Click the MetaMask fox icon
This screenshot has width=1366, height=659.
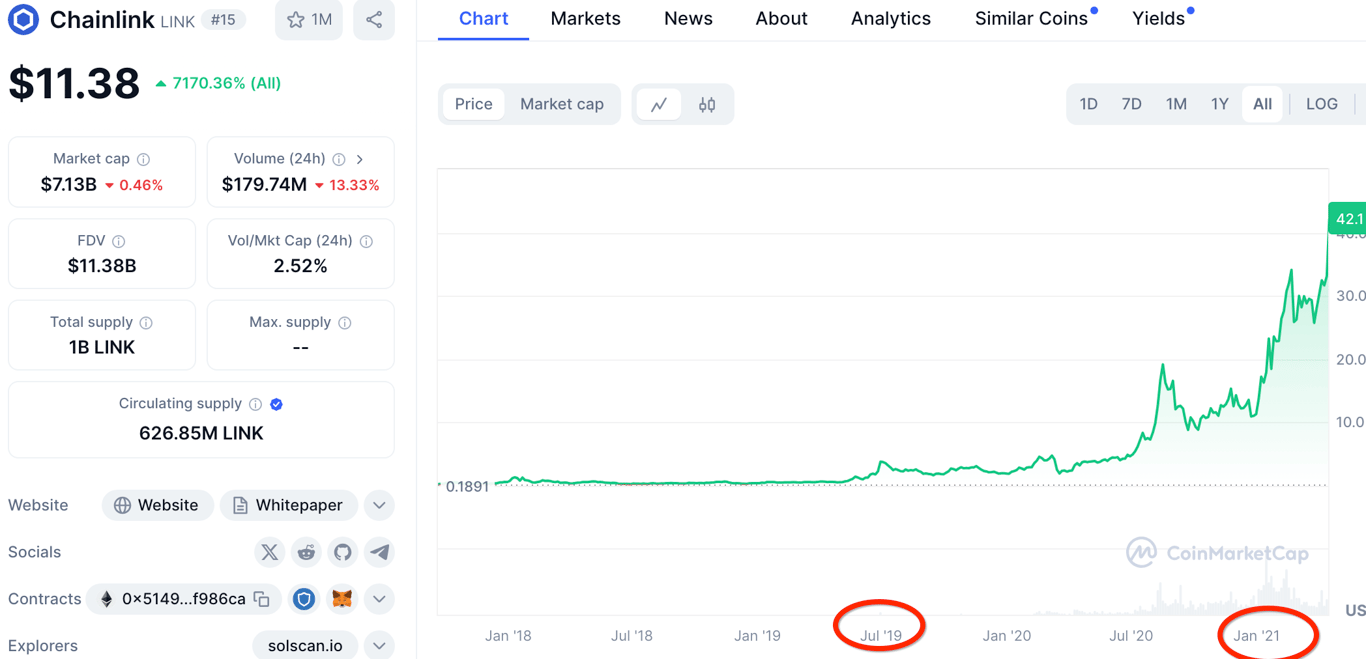(342, 599)
